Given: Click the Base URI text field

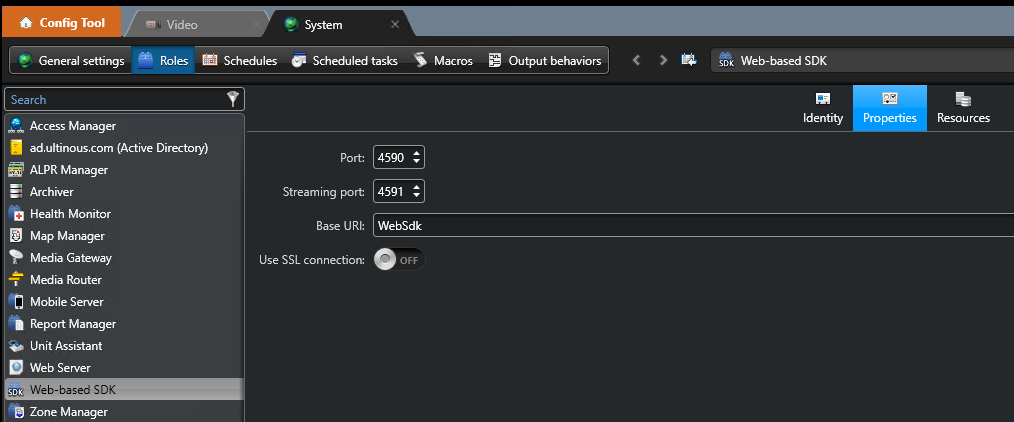Looking at the screenshot, I should point(690,226).
